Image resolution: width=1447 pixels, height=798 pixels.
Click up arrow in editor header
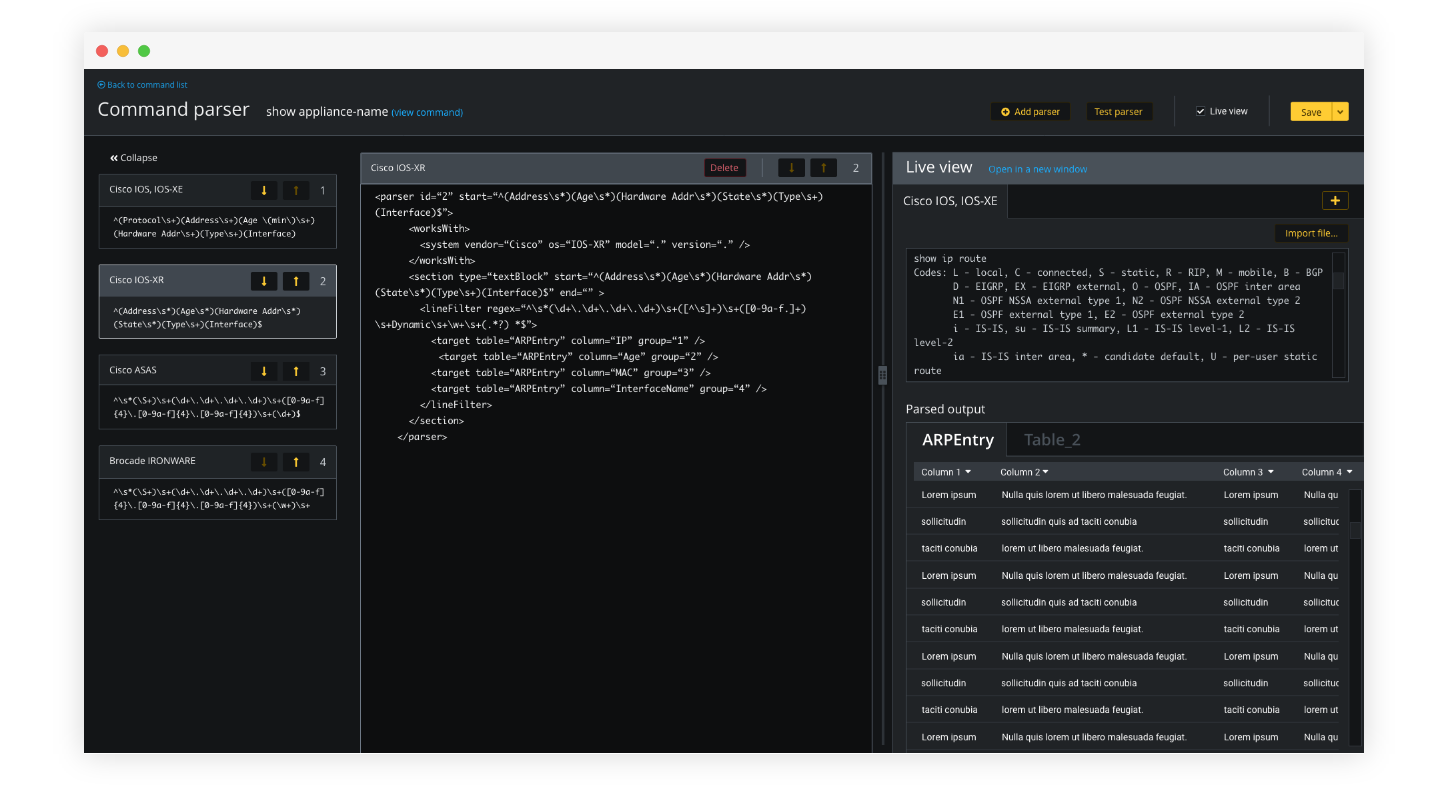[x=823, y=168]
